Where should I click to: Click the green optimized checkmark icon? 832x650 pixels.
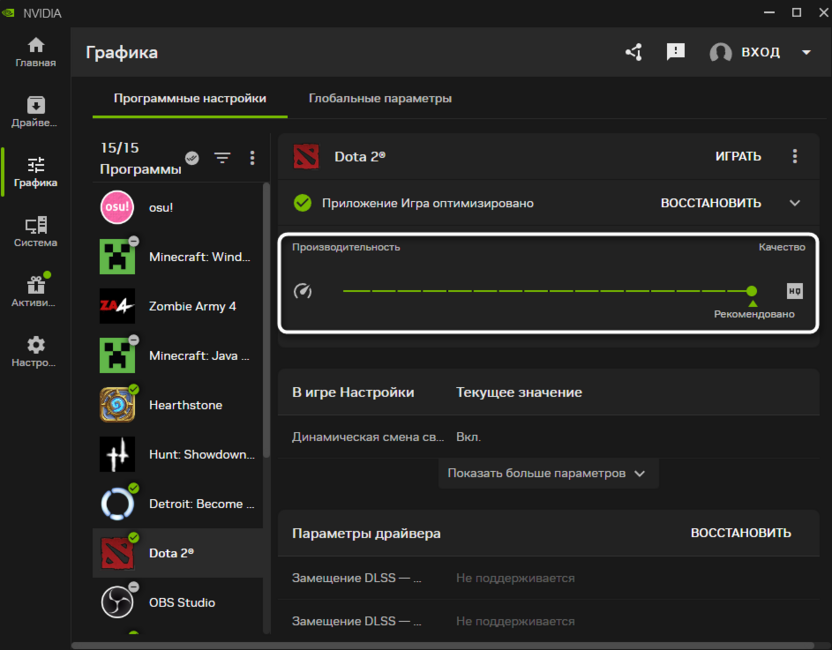coord(302,203)
